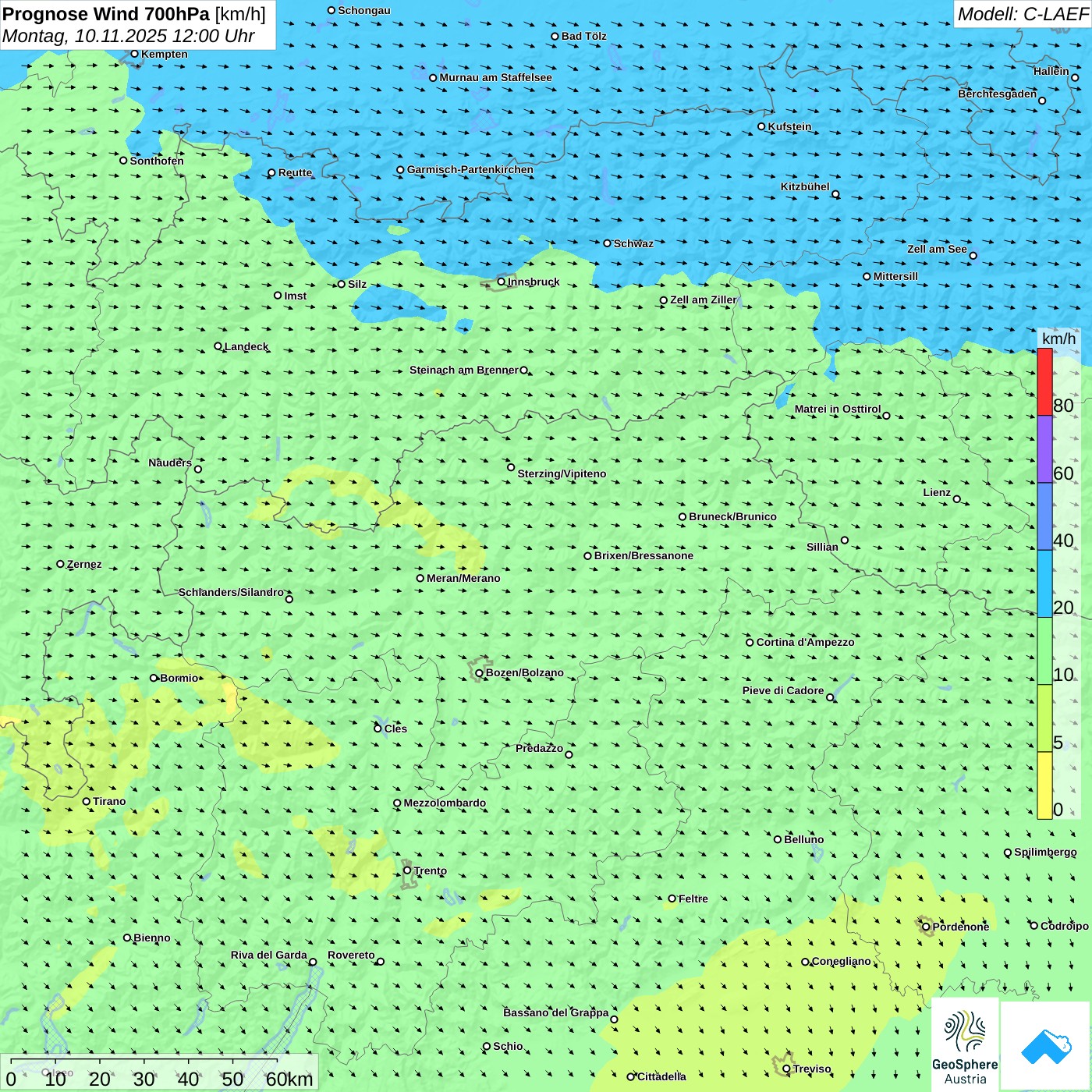Click the Kufstein map marker
The width and height of the screenshot is (1092, 1092).
761,126
